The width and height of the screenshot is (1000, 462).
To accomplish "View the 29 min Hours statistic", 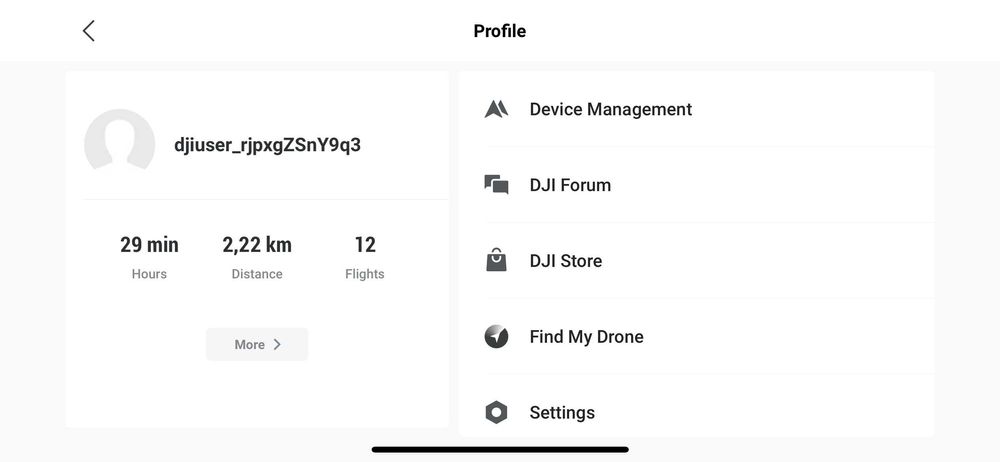I will coord(149,255).
